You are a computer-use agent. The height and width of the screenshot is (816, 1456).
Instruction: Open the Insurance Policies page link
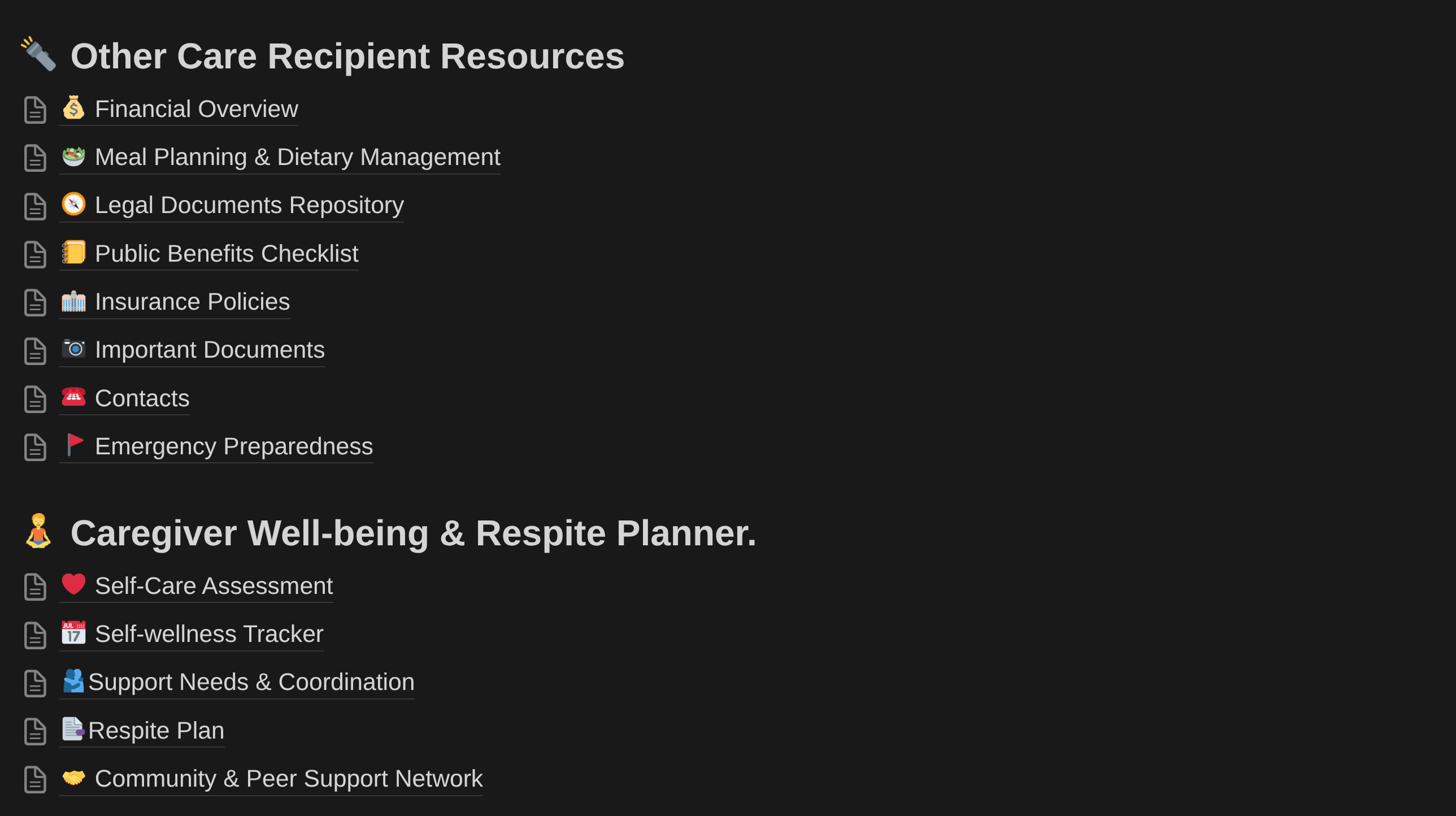pyautogui.click(x=192, y=301)
